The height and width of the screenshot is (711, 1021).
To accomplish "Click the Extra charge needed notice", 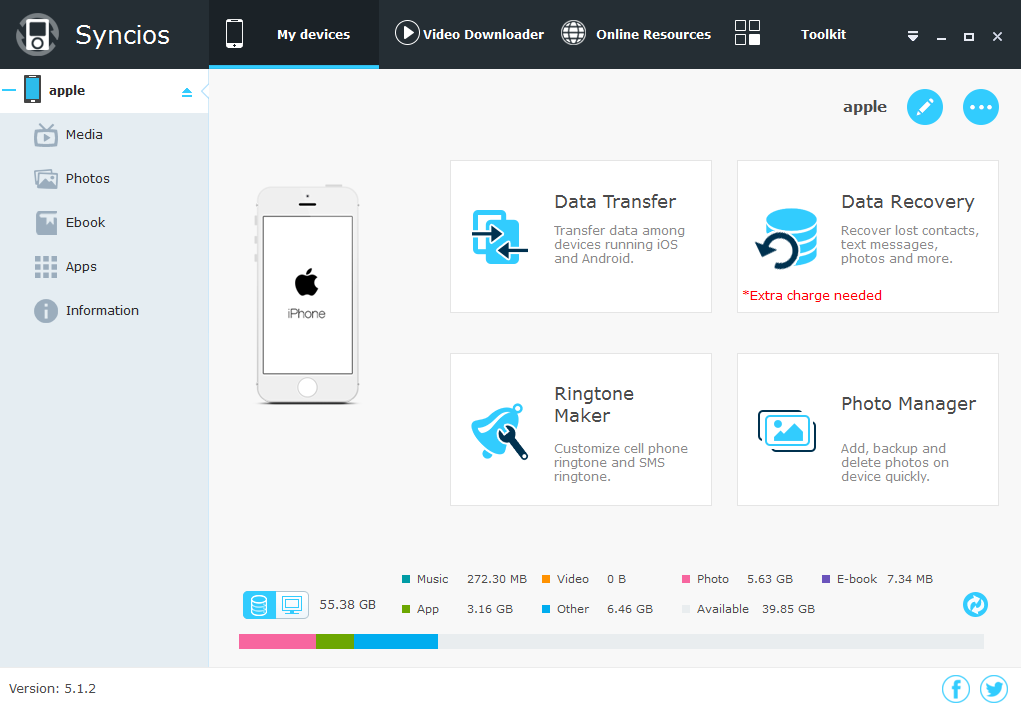I will (x=812, y=296).
